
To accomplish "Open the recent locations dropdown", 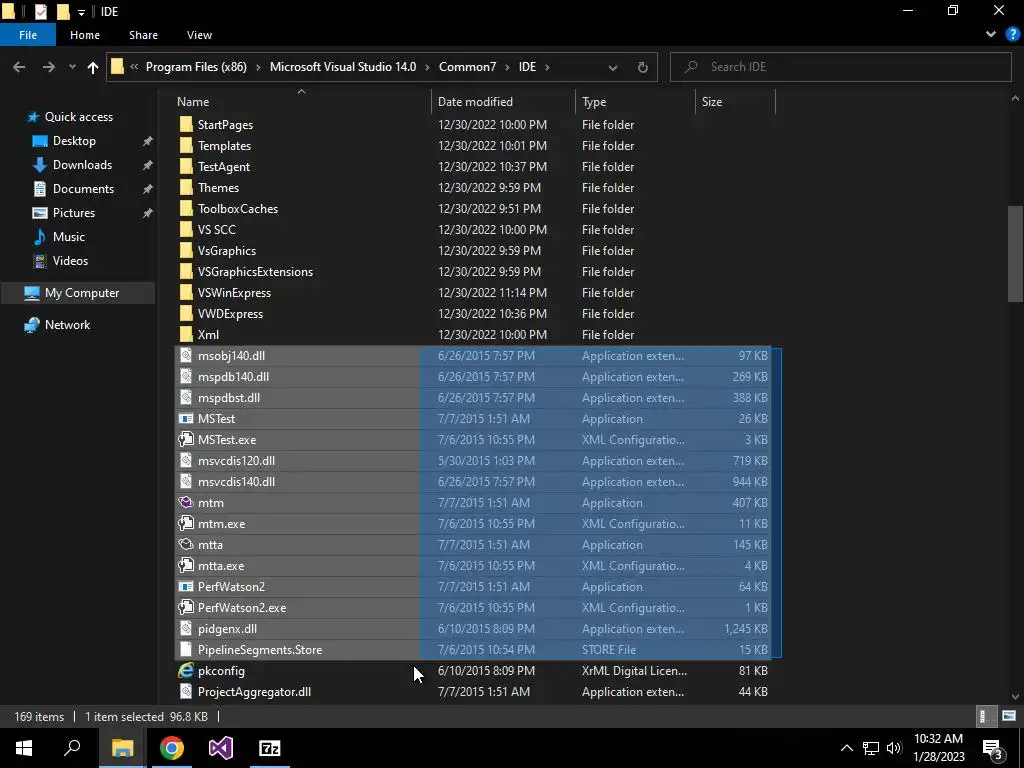I will click(x=72, y=67).
